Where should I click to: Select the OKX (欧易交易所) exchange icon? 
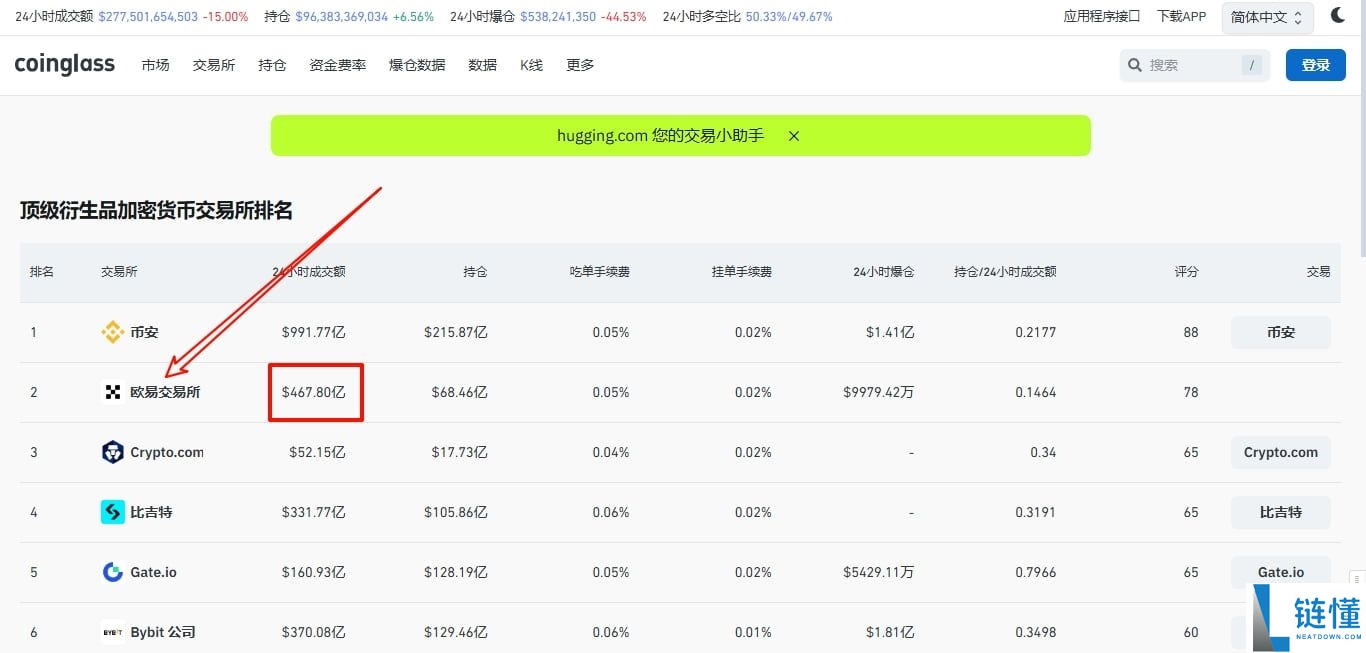tap(111, 392)
